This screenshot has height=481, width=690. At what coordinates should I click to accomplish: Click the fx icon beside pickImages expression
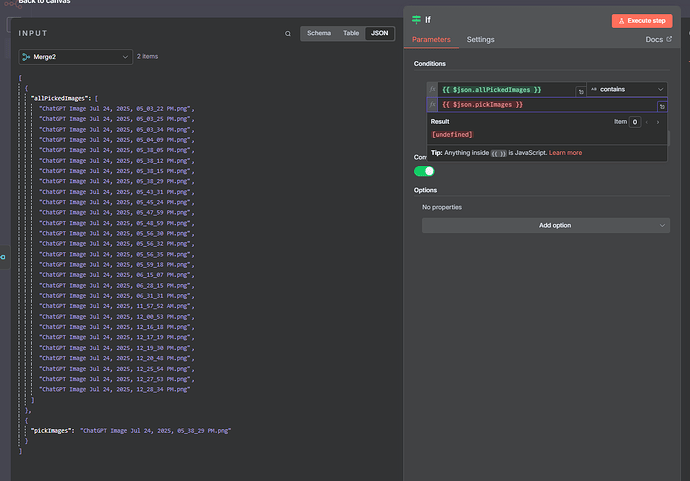click(432, 105)
